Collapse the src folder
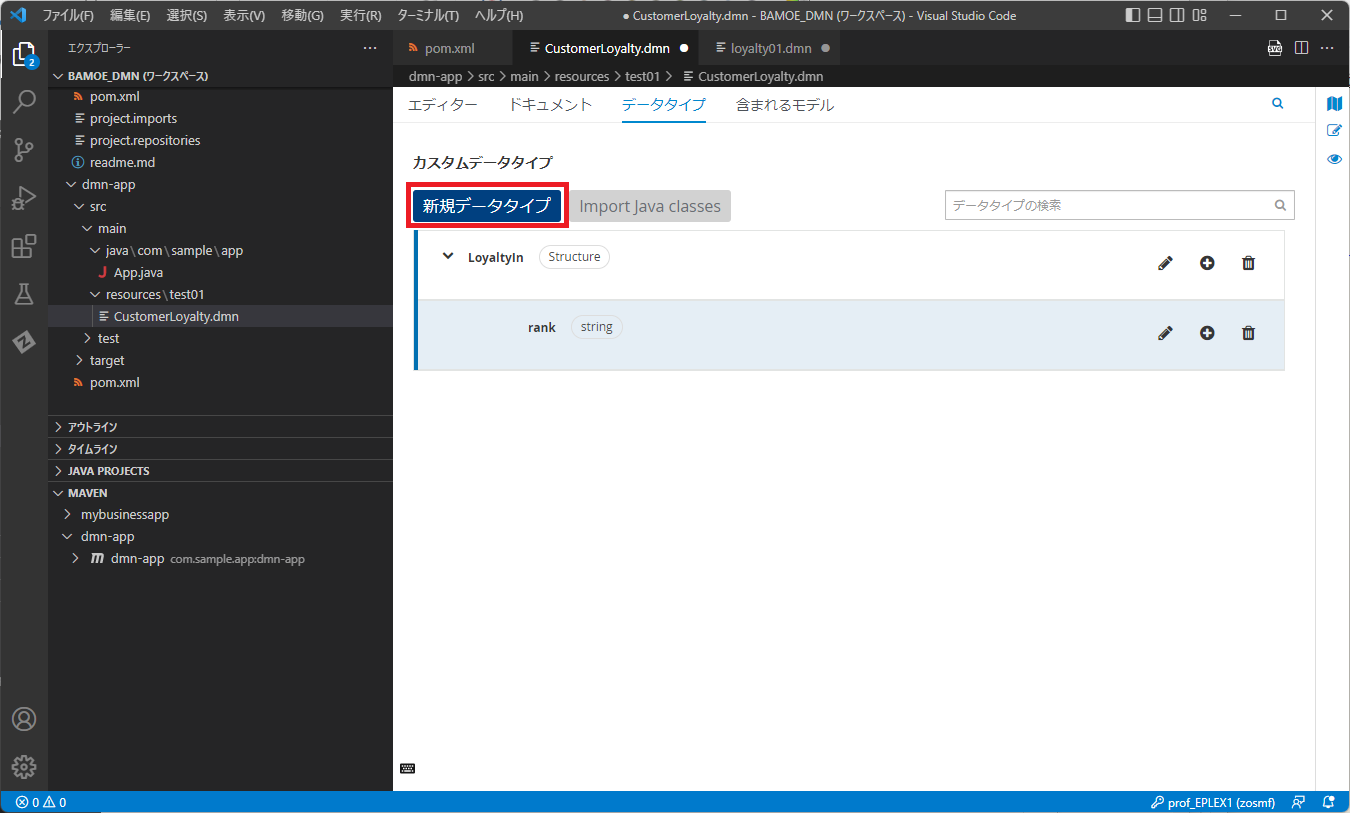The width and height of the screenshot is (1350, 813). click(78, 206)
